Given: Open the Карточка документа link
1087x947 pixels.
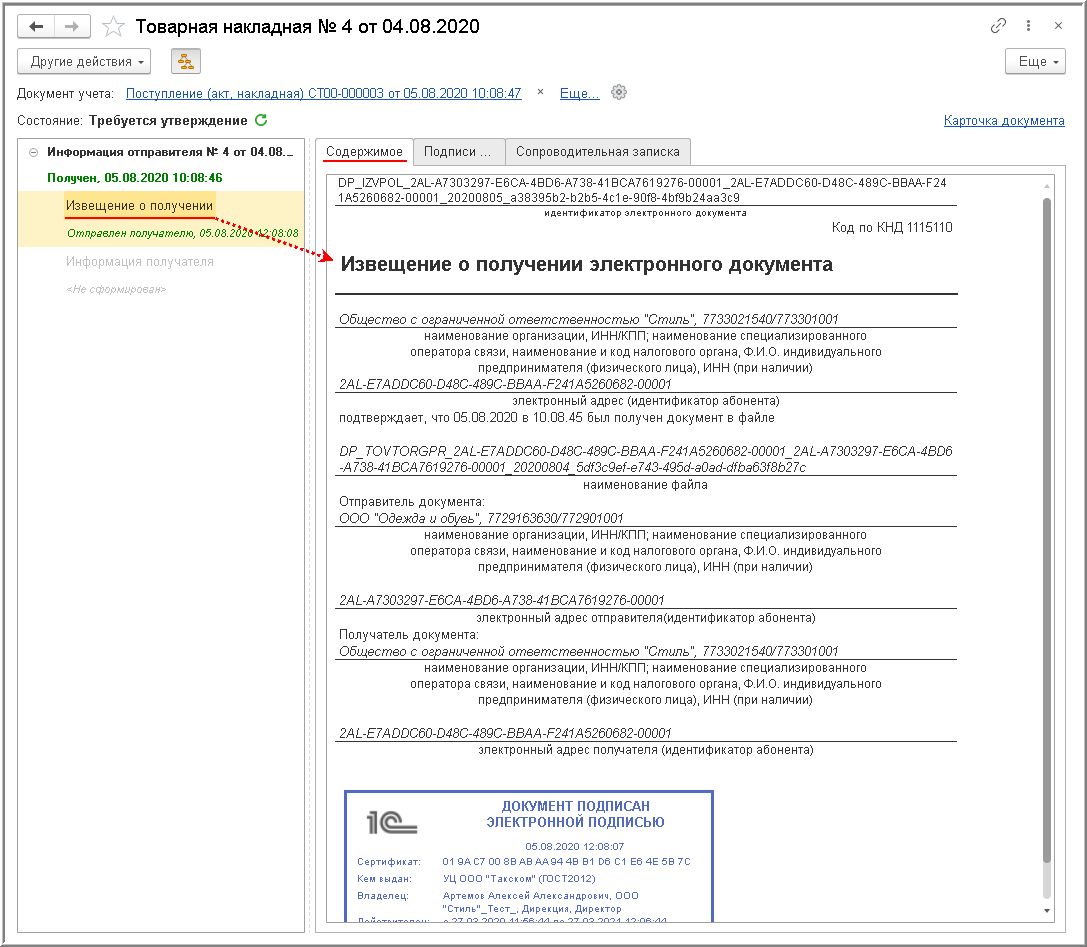Looking at the screenshot, I should tap(1004, 121).
